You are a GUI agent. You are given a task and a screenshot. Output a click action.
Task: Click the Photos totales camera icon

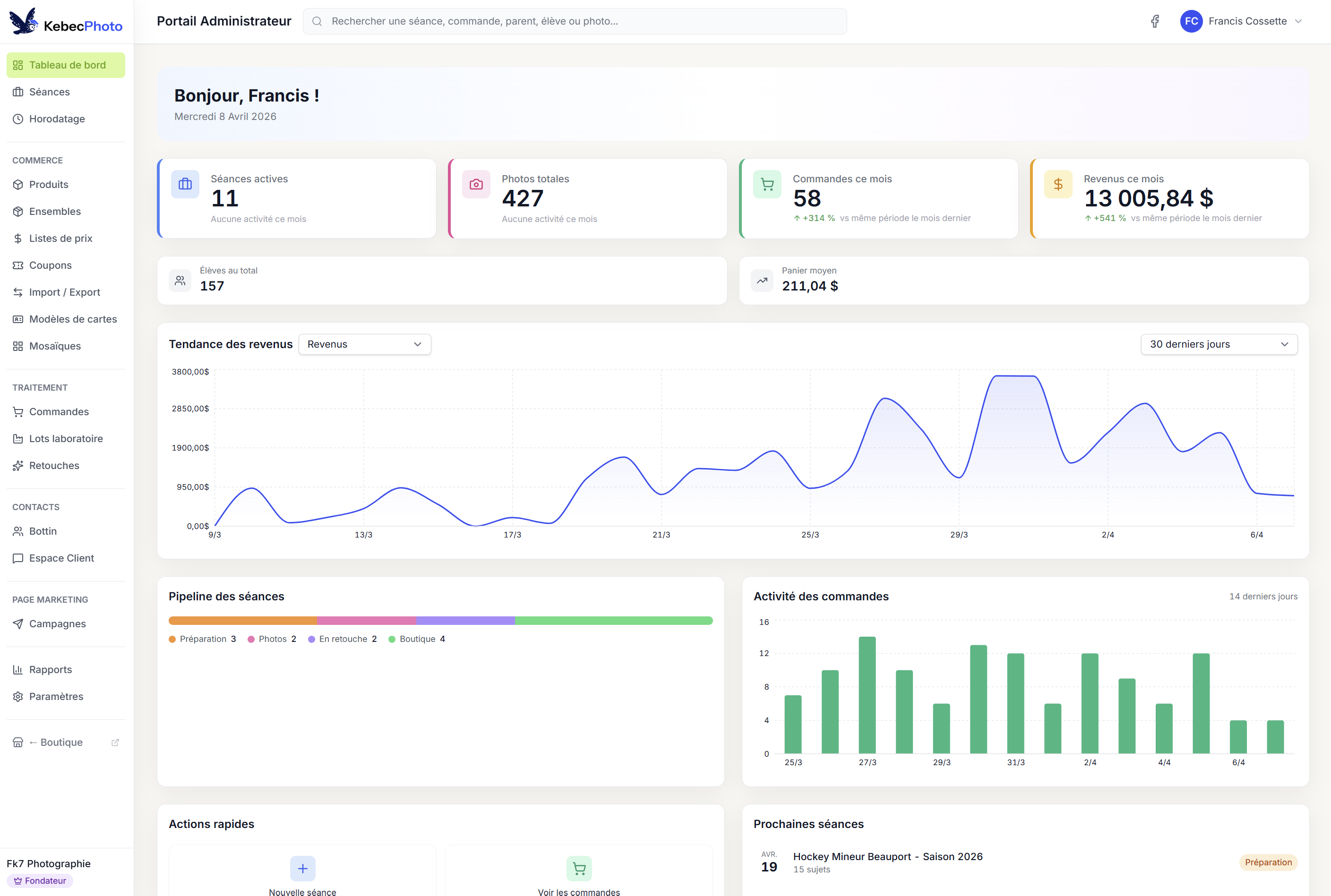[476, 184]
